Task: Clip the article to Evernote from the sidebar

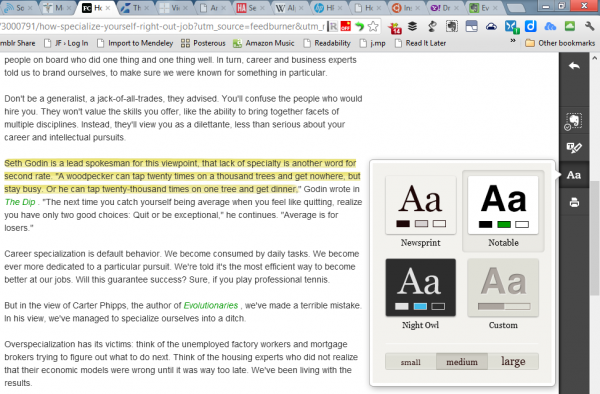Action: 574,121
